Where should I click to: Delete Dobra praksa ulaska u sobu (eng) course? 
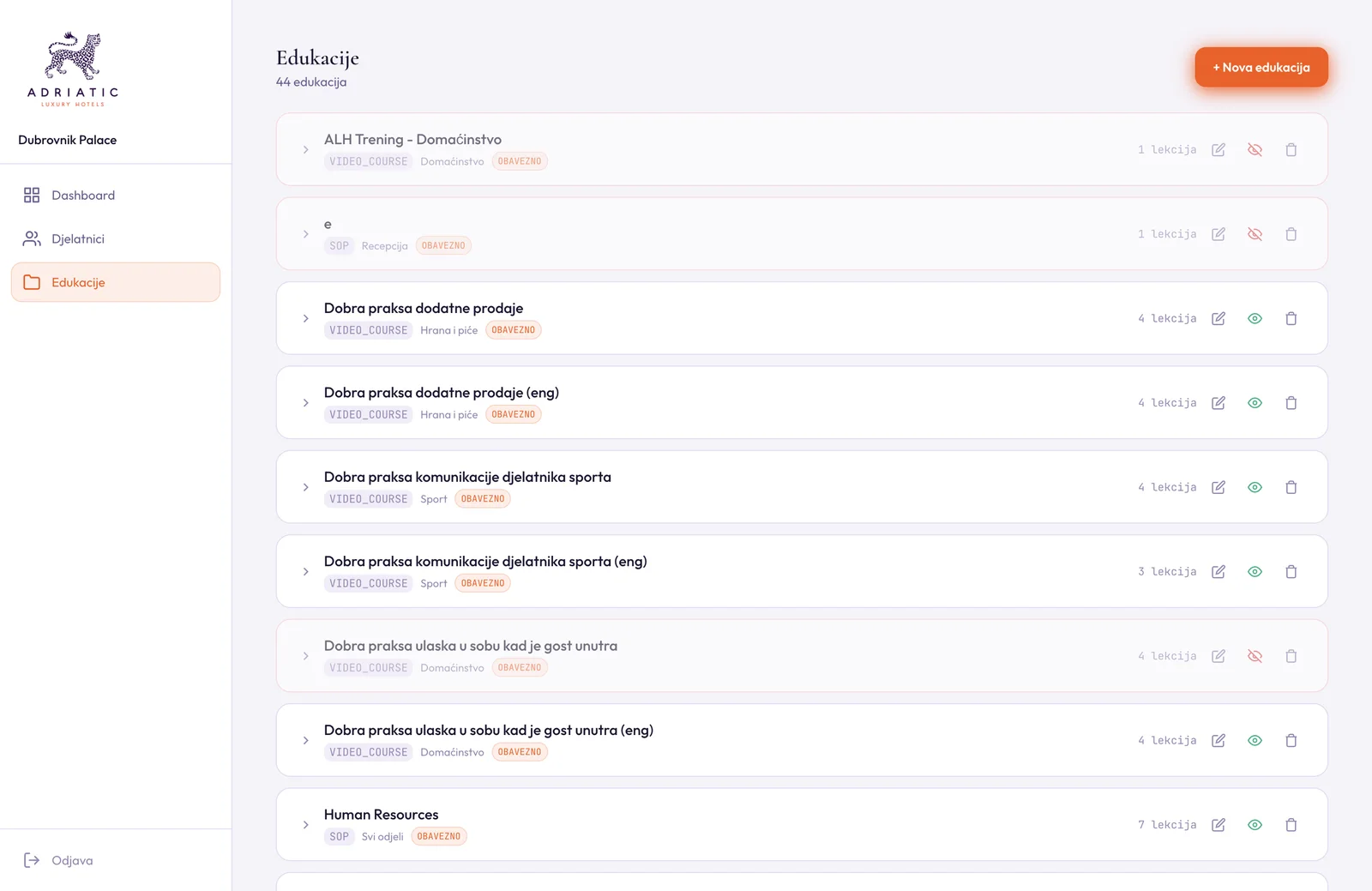[x=1291, y=741]
